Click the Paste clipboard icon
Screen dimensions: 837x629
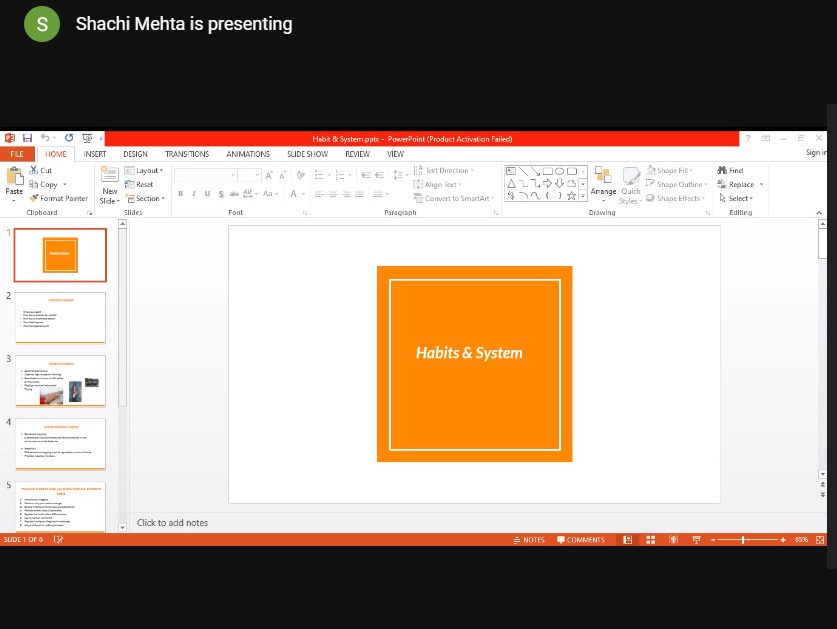(14, 176)
